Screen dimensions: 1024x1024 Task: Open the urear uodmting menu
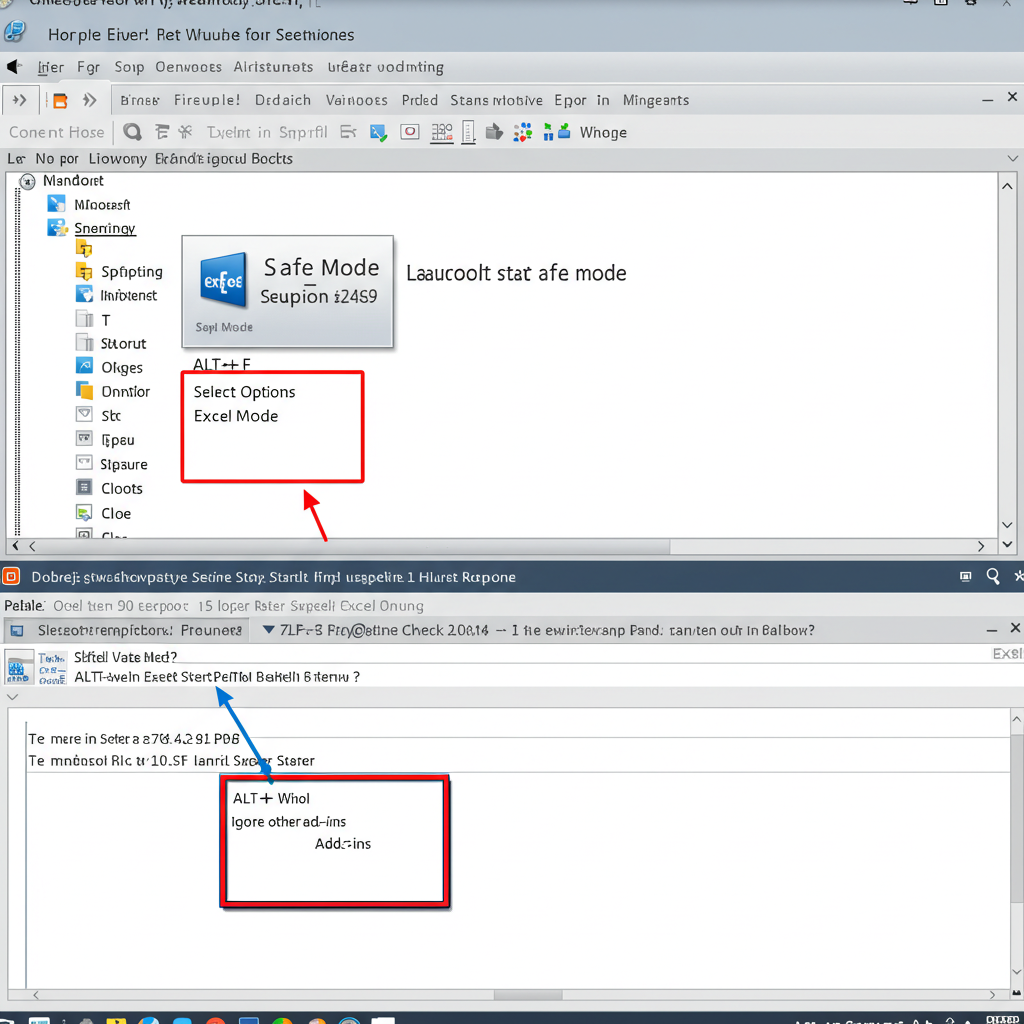tap(385, 67)
